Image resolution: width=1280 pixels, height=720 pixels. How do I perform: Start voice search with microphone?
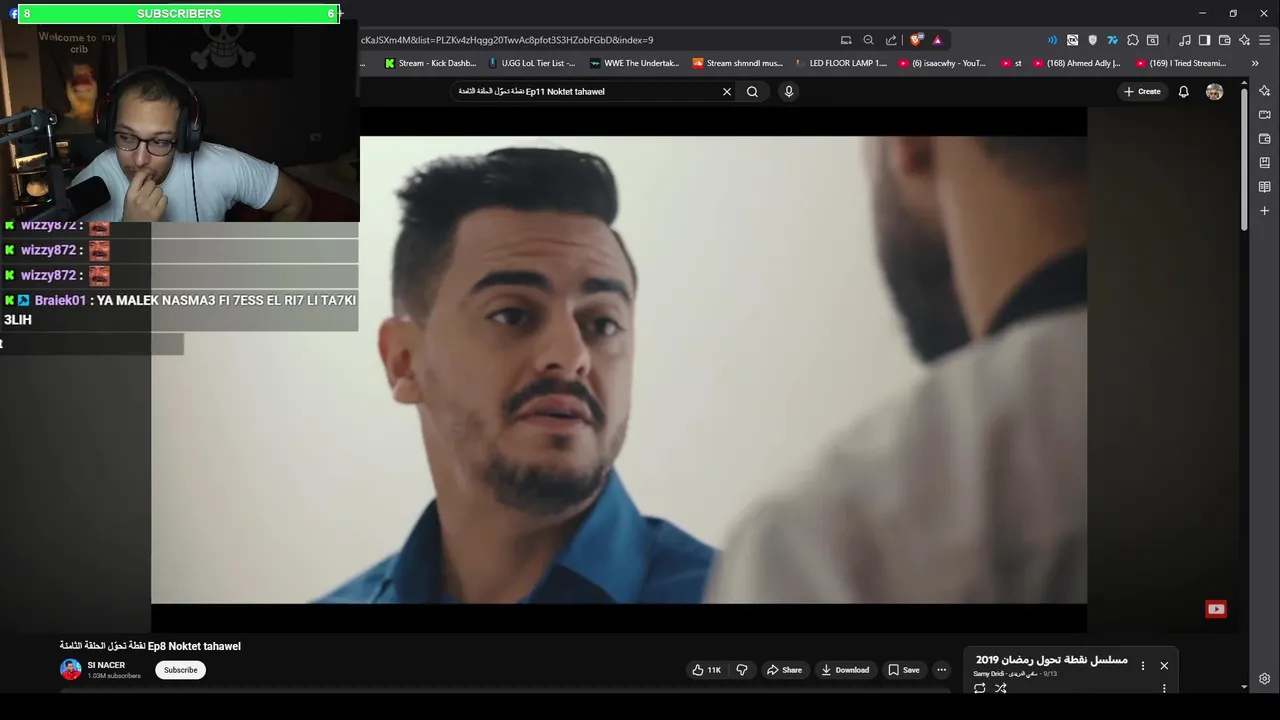point(788,91)
